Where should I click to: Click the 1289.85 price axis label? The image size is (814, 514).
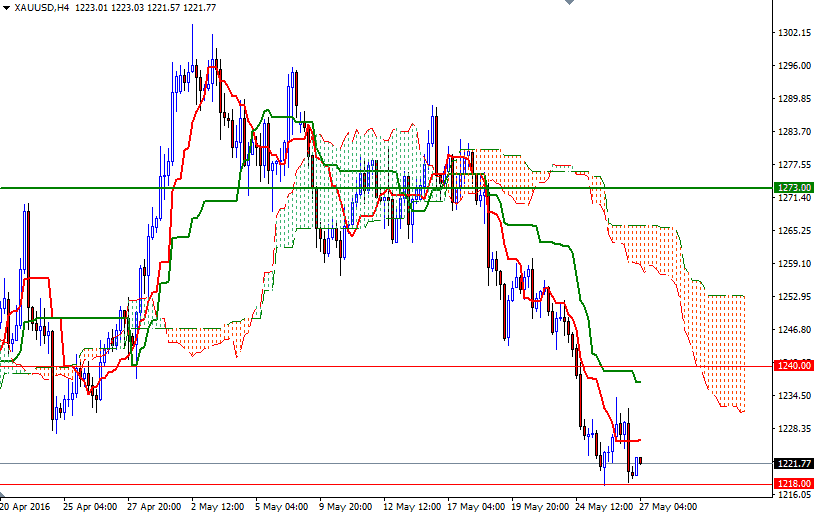click(x=794, y=99)
